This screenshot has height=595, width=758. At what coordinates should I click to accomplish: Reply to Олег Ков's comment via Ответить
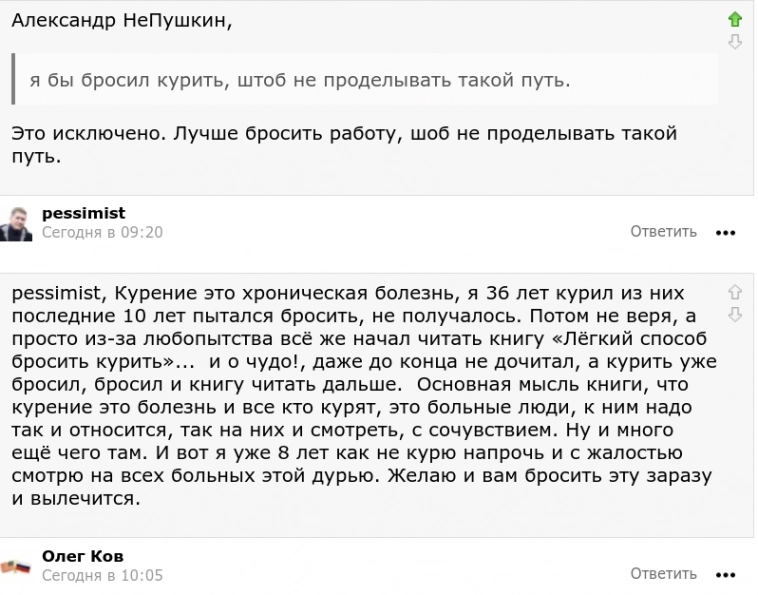pos(663,574)
